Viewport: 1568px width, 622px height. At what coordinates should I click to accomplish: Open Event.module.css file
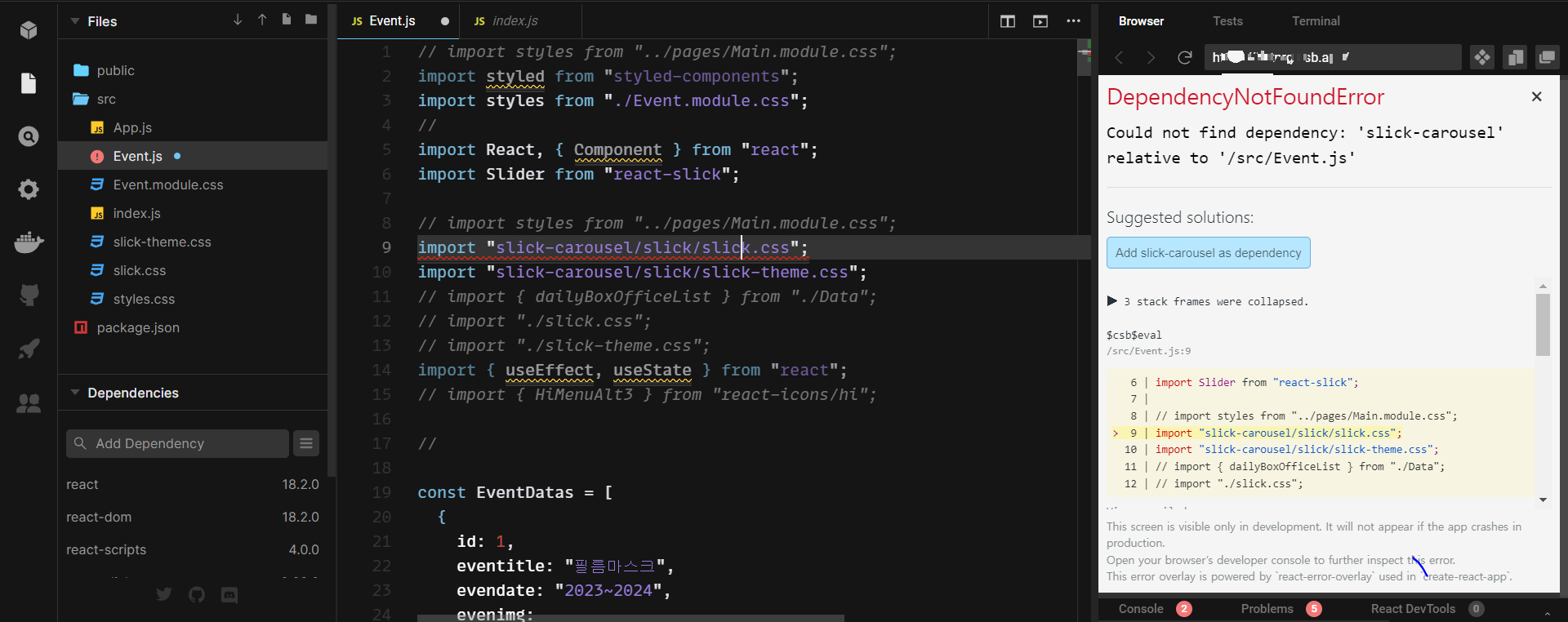coord(168,184)
